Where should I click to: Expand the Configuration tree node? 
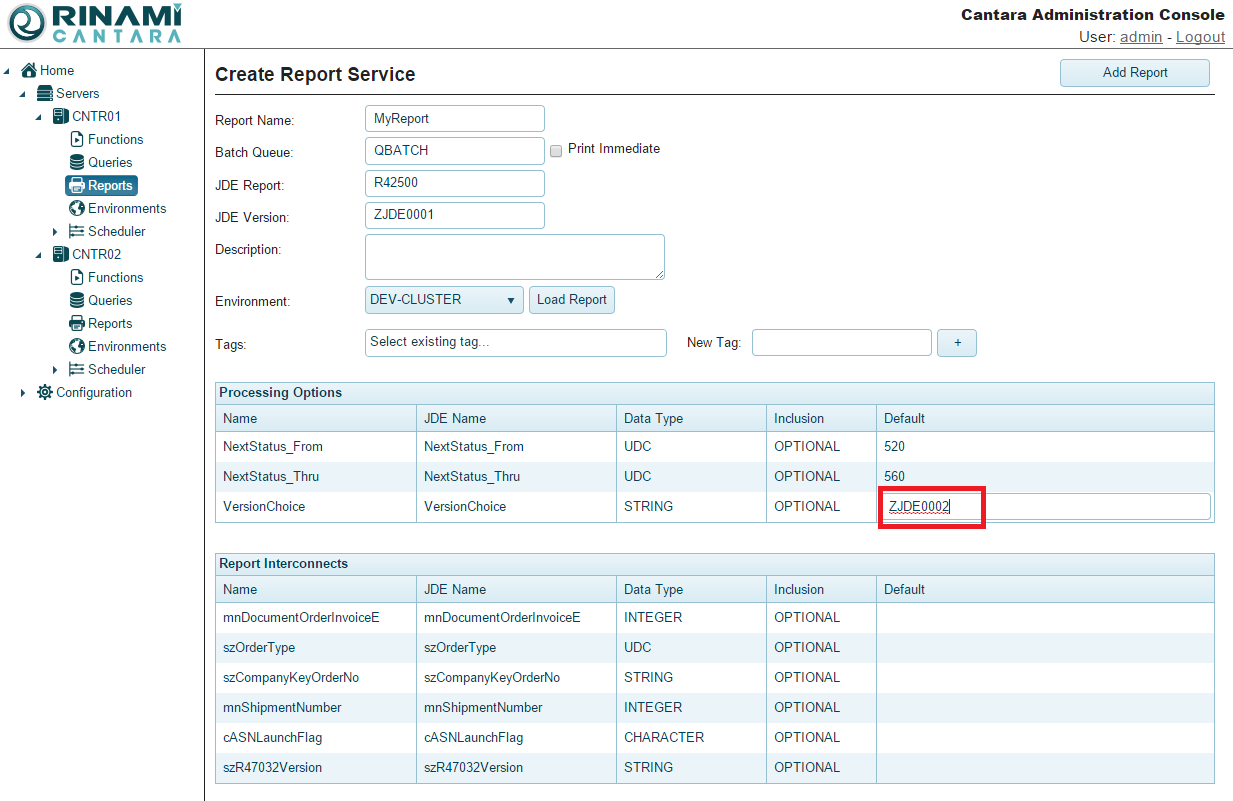point(23,393)
